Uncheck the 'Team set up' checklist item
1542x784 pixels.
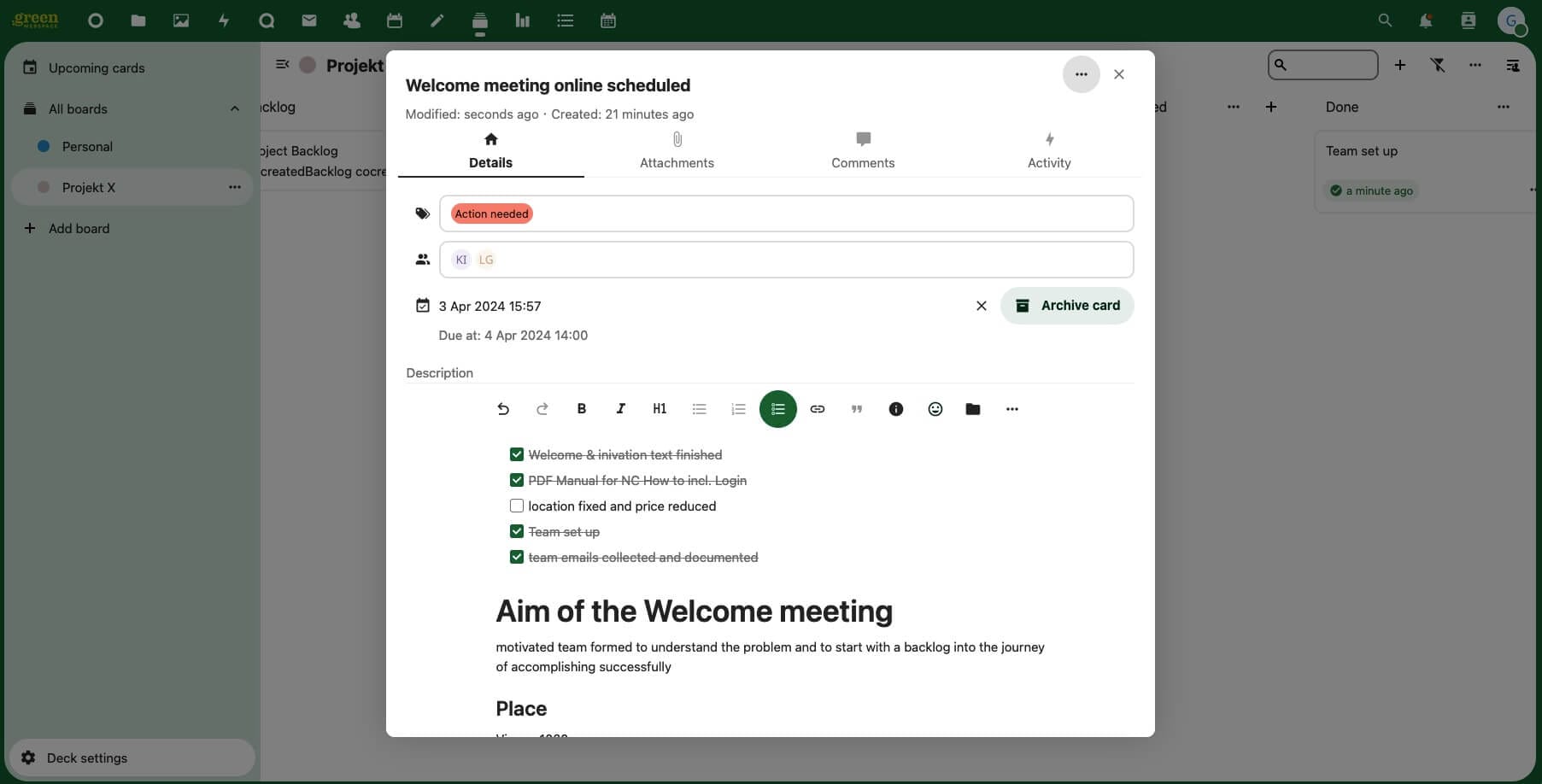pos(517,531)
